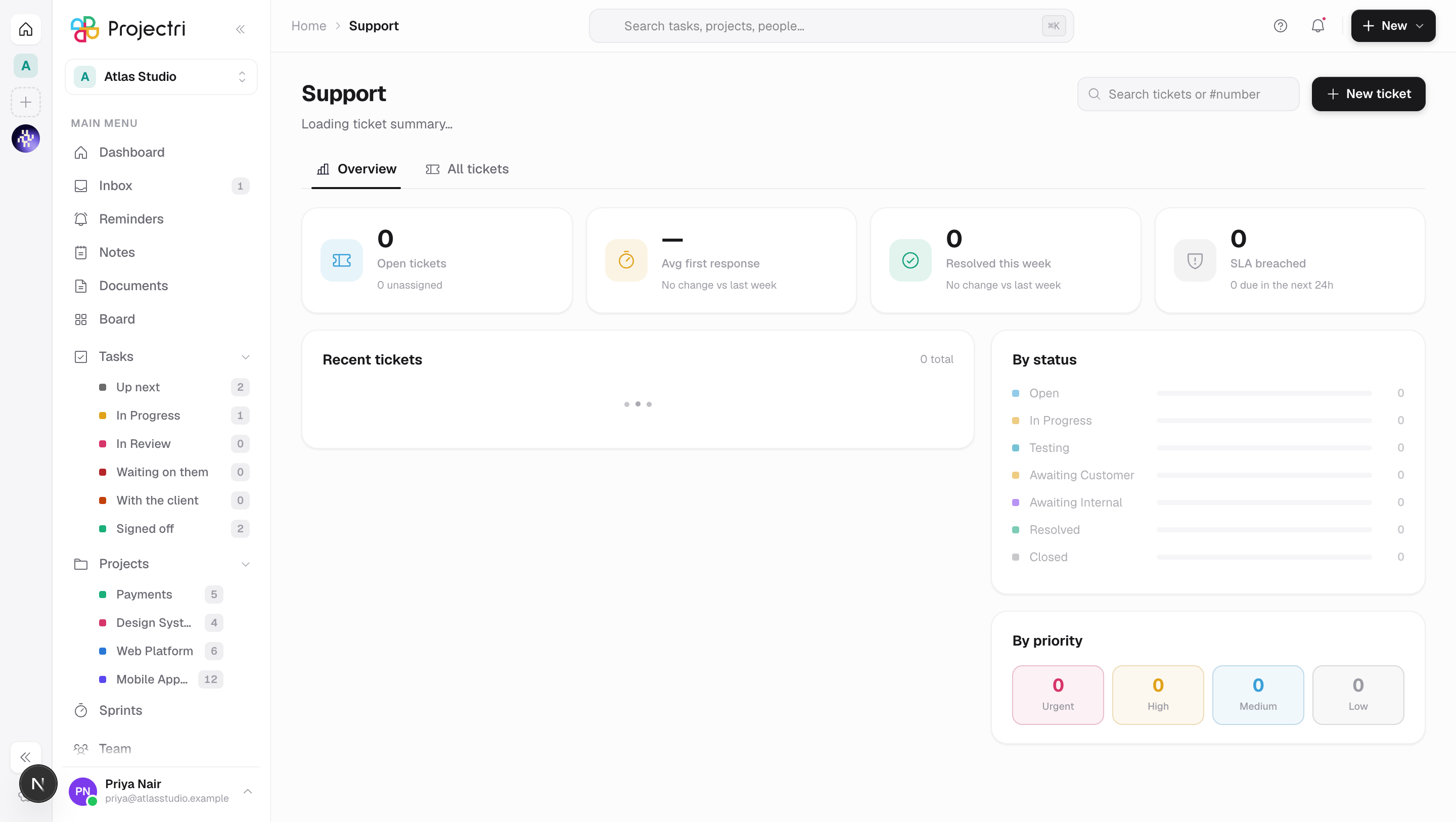Image resolution: width=1456 pixels, height=822 pixels.
Task: Open Inbox from main menu
Action: [161, 186]
